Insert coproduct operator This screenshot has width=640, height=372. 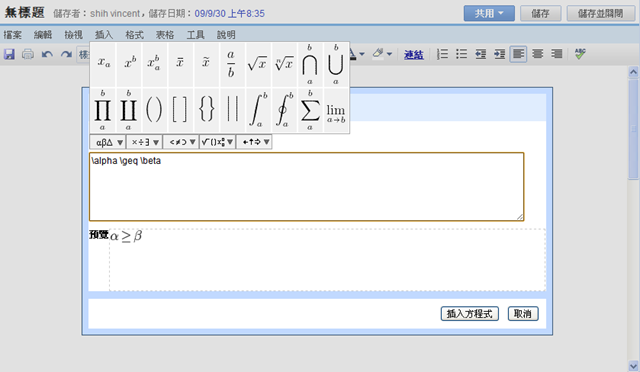pos(129,110)
